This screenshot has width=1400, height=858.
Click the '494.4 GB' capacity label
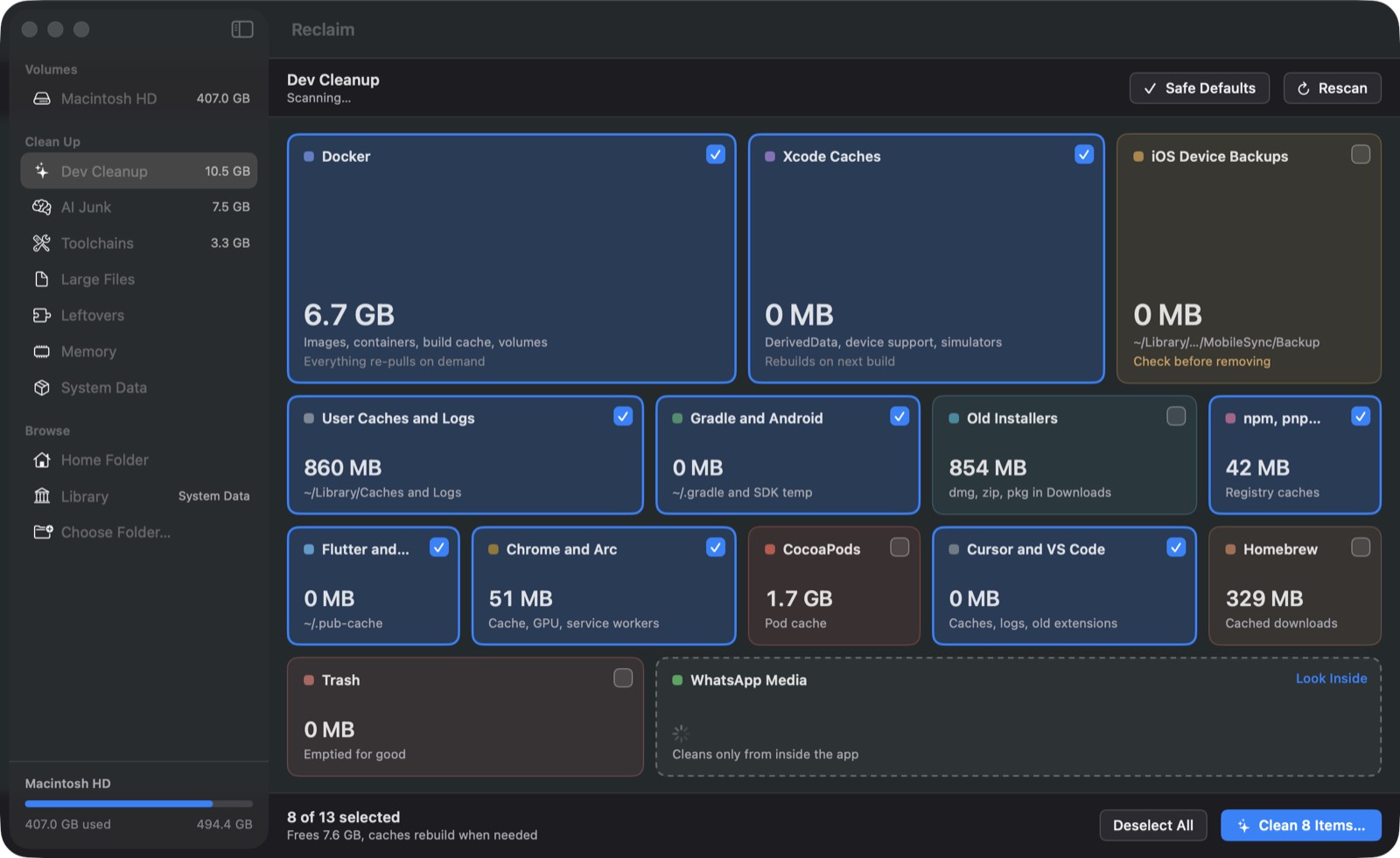click(224, 825)
